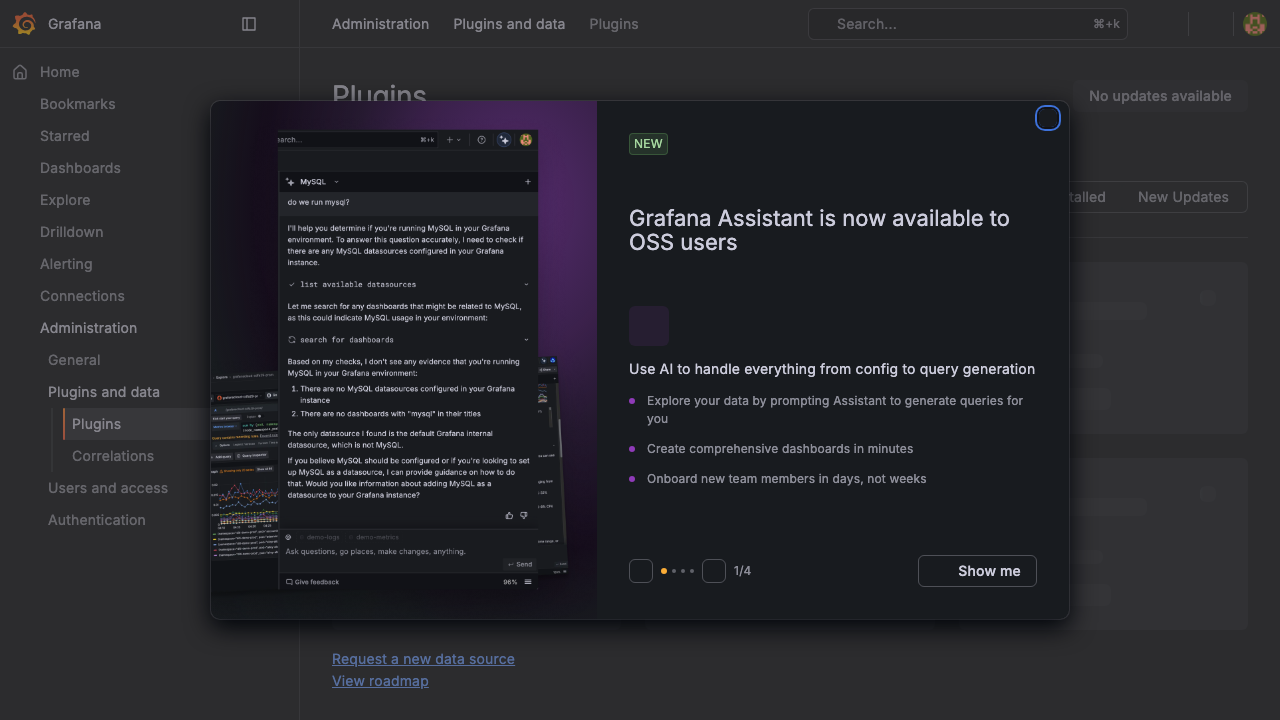Open the View roadmap link
The height and width of the screenshot is (720, 1280).
[380, 681]
